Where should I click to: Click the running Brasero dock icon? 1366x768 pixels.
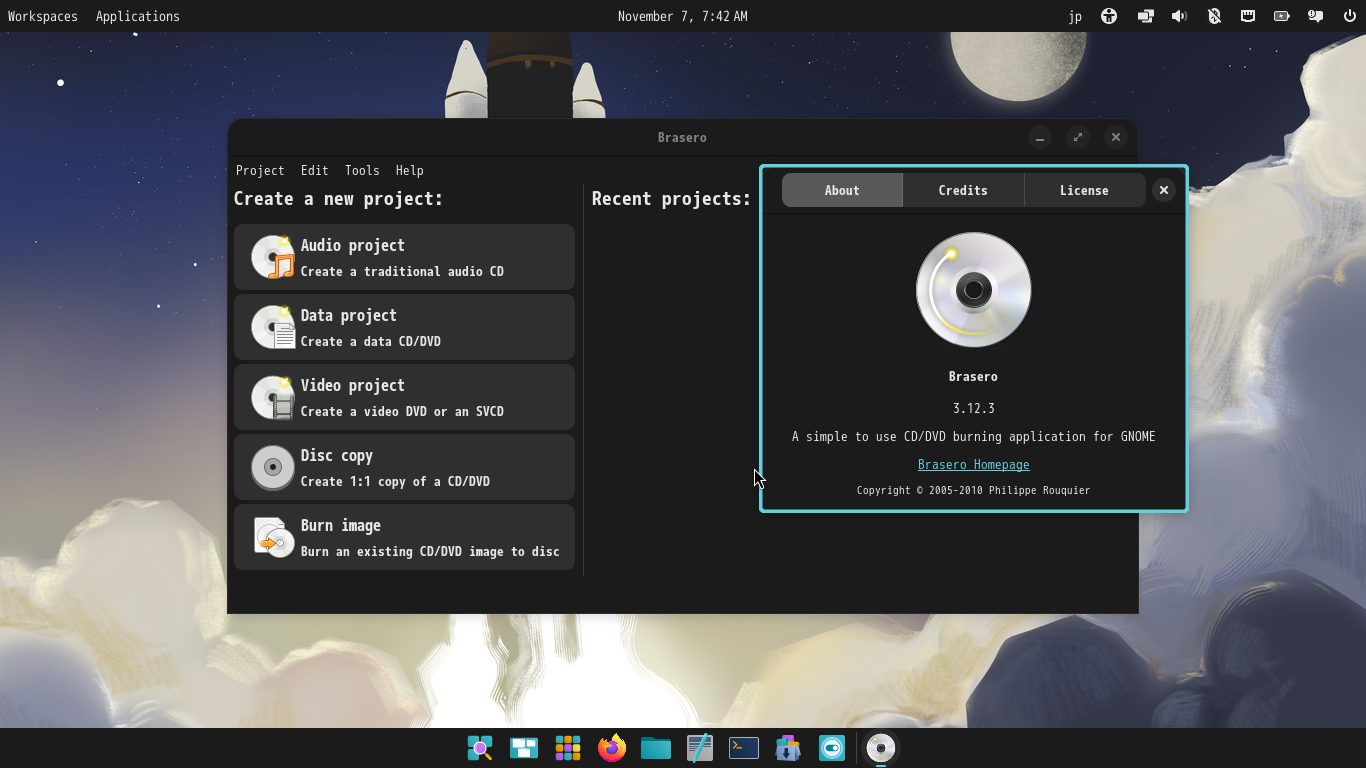(x=880, y=748)
